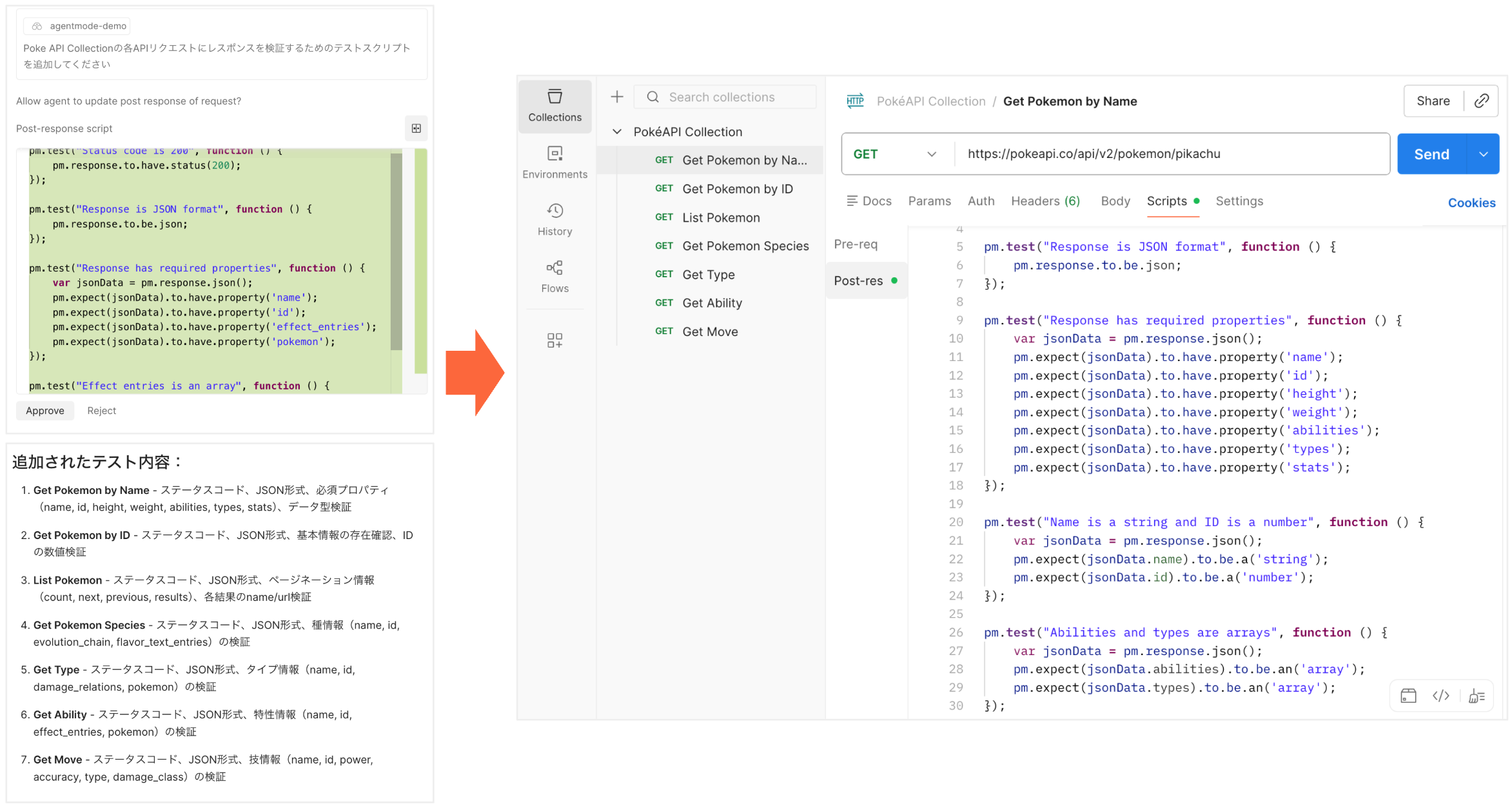
Task: Select the Pre-req script section
Action: 856,244
